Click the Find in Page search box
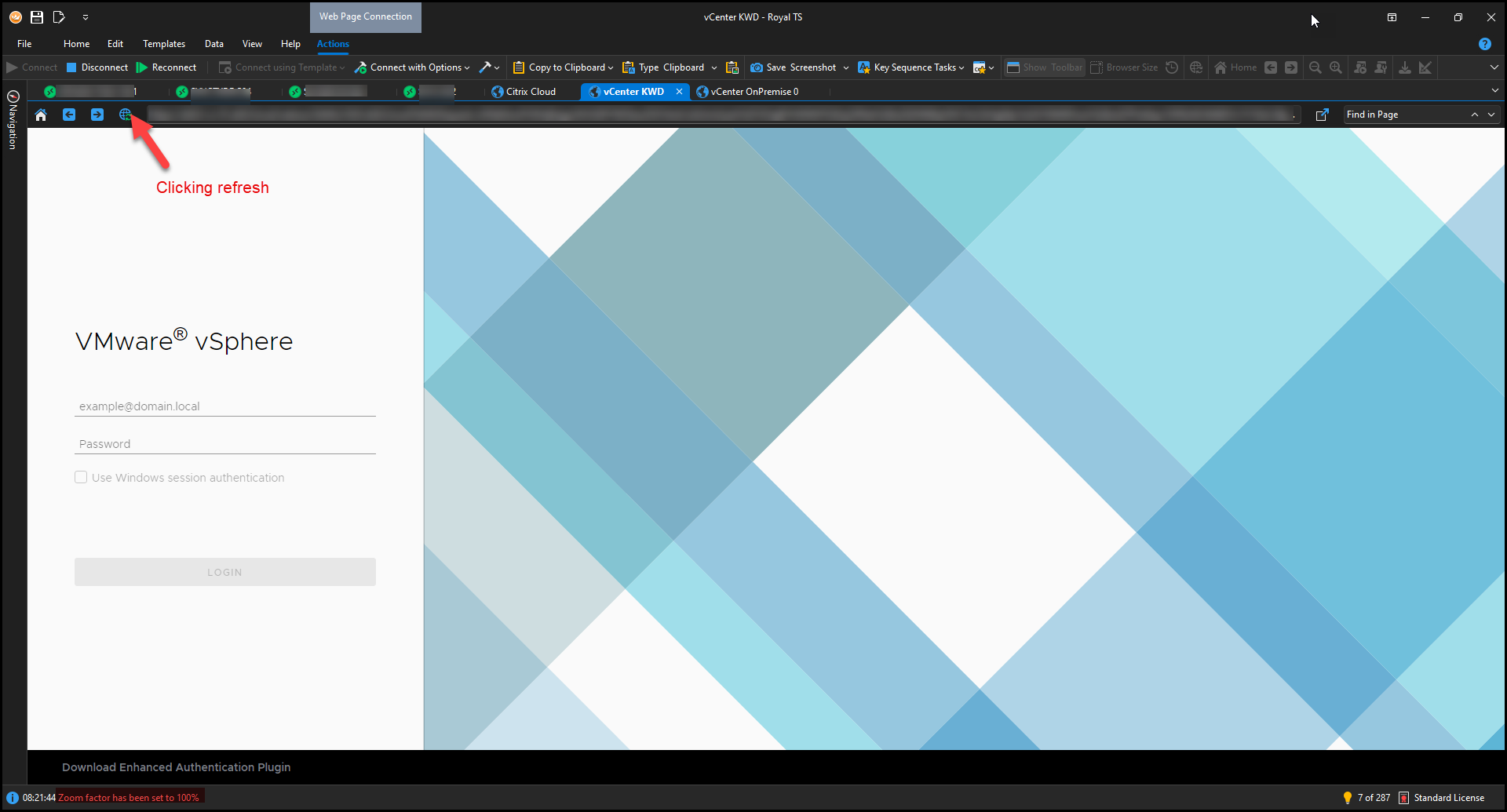1507x812 pixels. coord(1405,115)
